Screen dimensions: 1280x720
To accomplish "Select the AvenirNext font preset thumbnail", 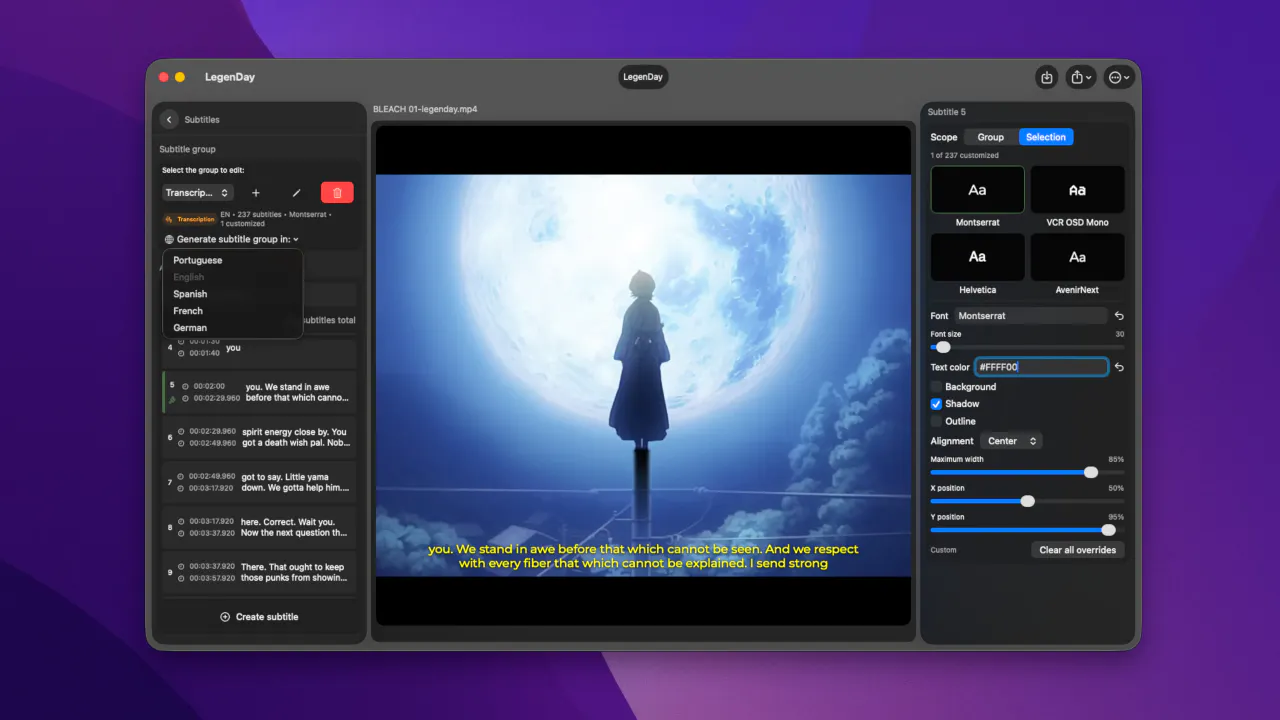I will pos(1077,257).
